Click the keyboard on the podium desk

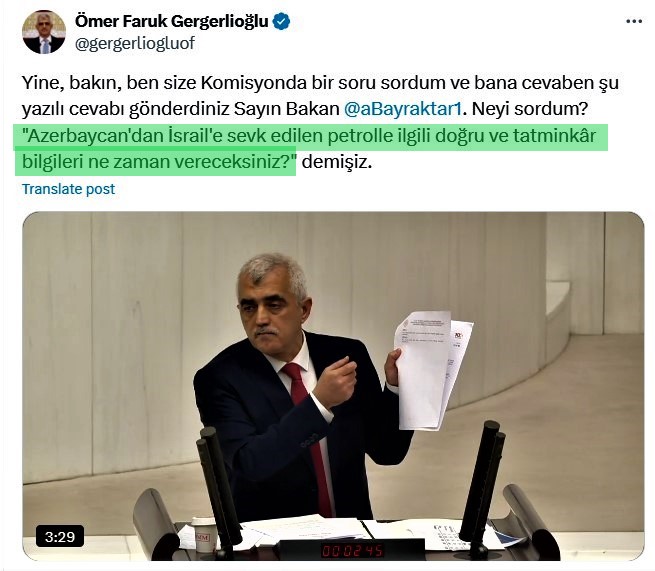coord(449,536)
